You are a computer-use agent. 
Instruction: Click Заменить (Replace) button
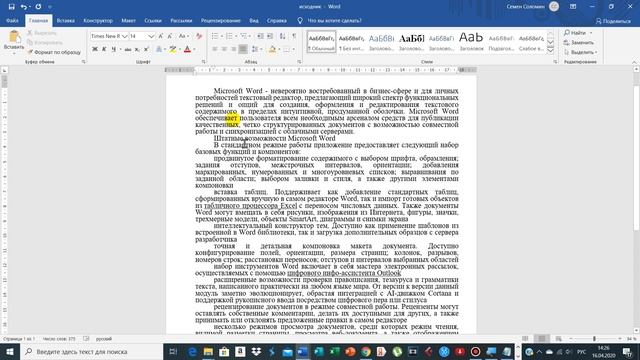[579, 42]
